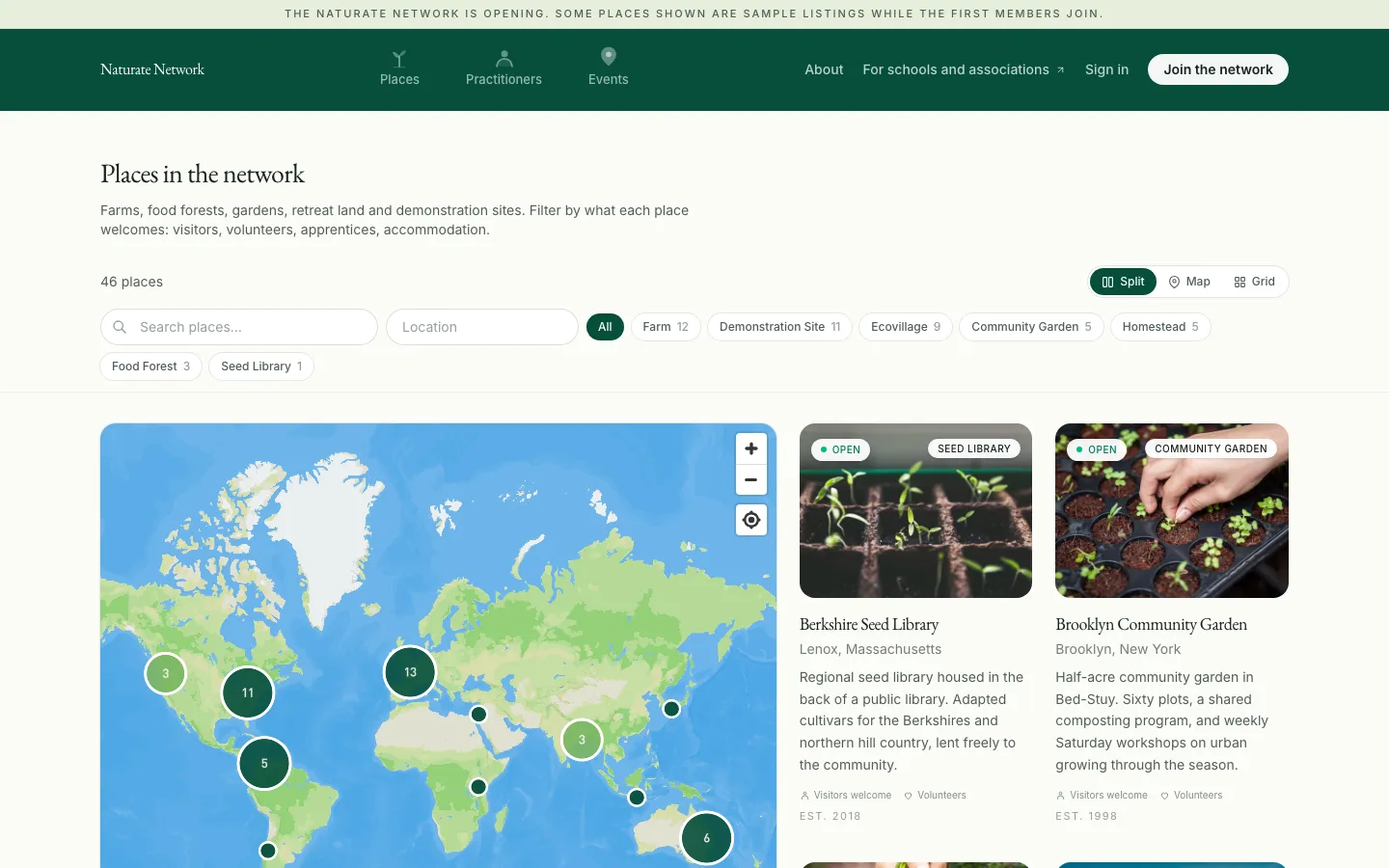Screen dimensions: 1389x868
Task: Open the 3-place cluster over western North America
Action: [166, 673]
